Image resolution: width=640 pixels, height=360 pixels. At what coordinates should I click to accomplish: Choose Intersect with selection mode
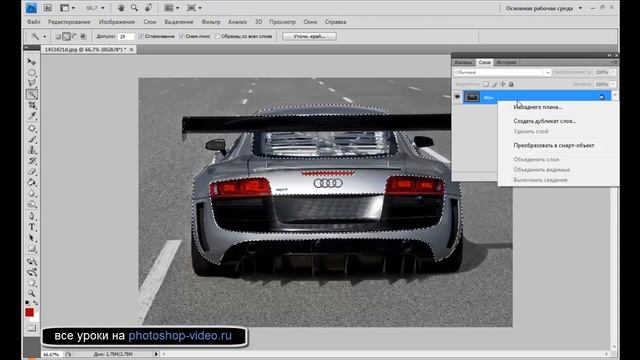[83, 37]
